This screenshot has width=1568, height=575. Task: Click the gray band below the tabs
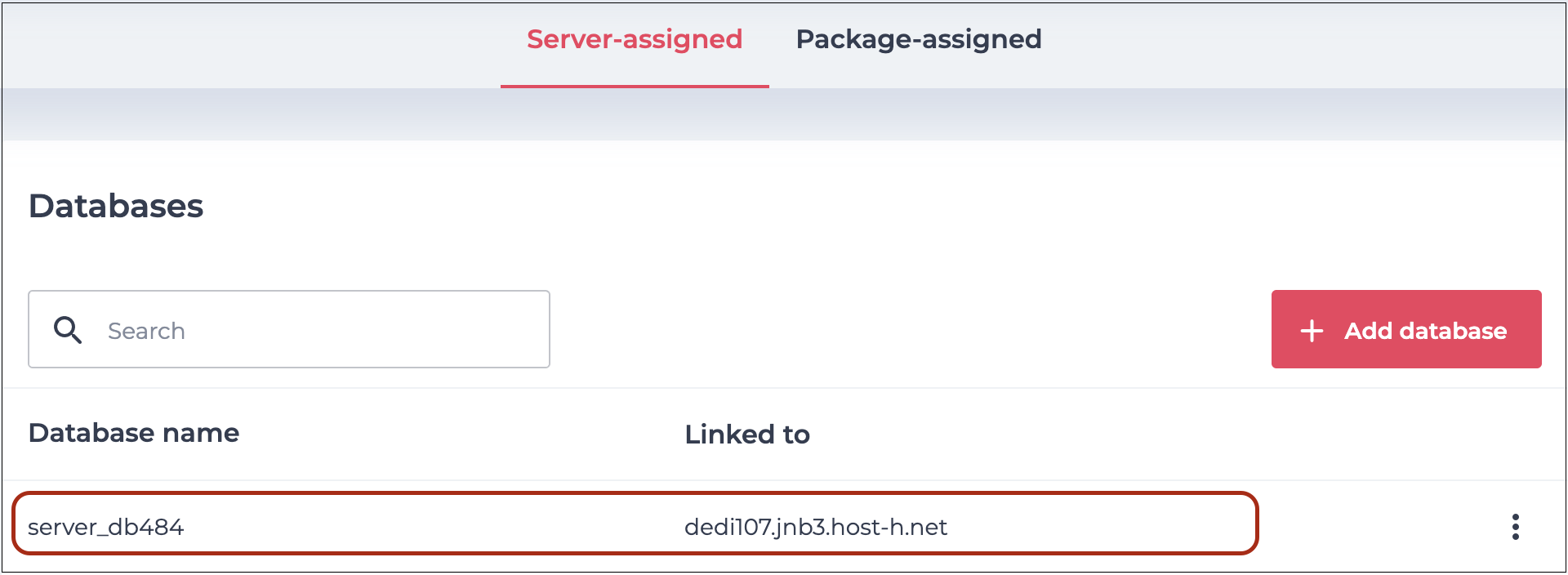pyautogui.click(x=784, y=114)
